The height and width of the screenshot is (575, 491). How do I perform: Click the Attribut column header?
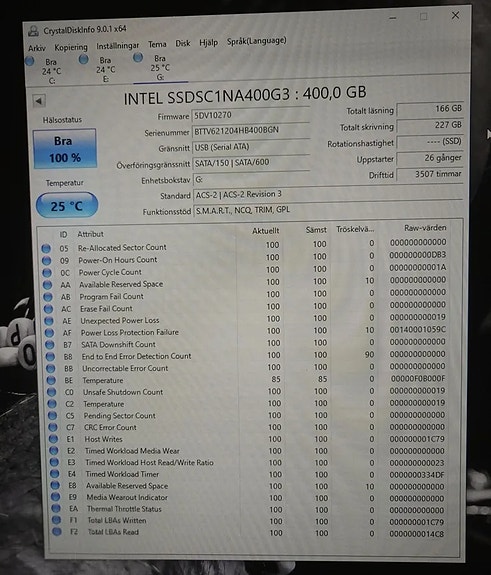pos(90,234)
